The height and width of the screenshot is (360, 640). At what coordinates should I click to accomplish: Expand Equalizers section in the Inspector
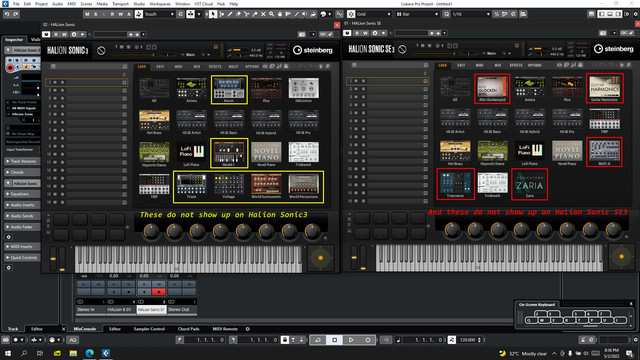pos(22,194)
